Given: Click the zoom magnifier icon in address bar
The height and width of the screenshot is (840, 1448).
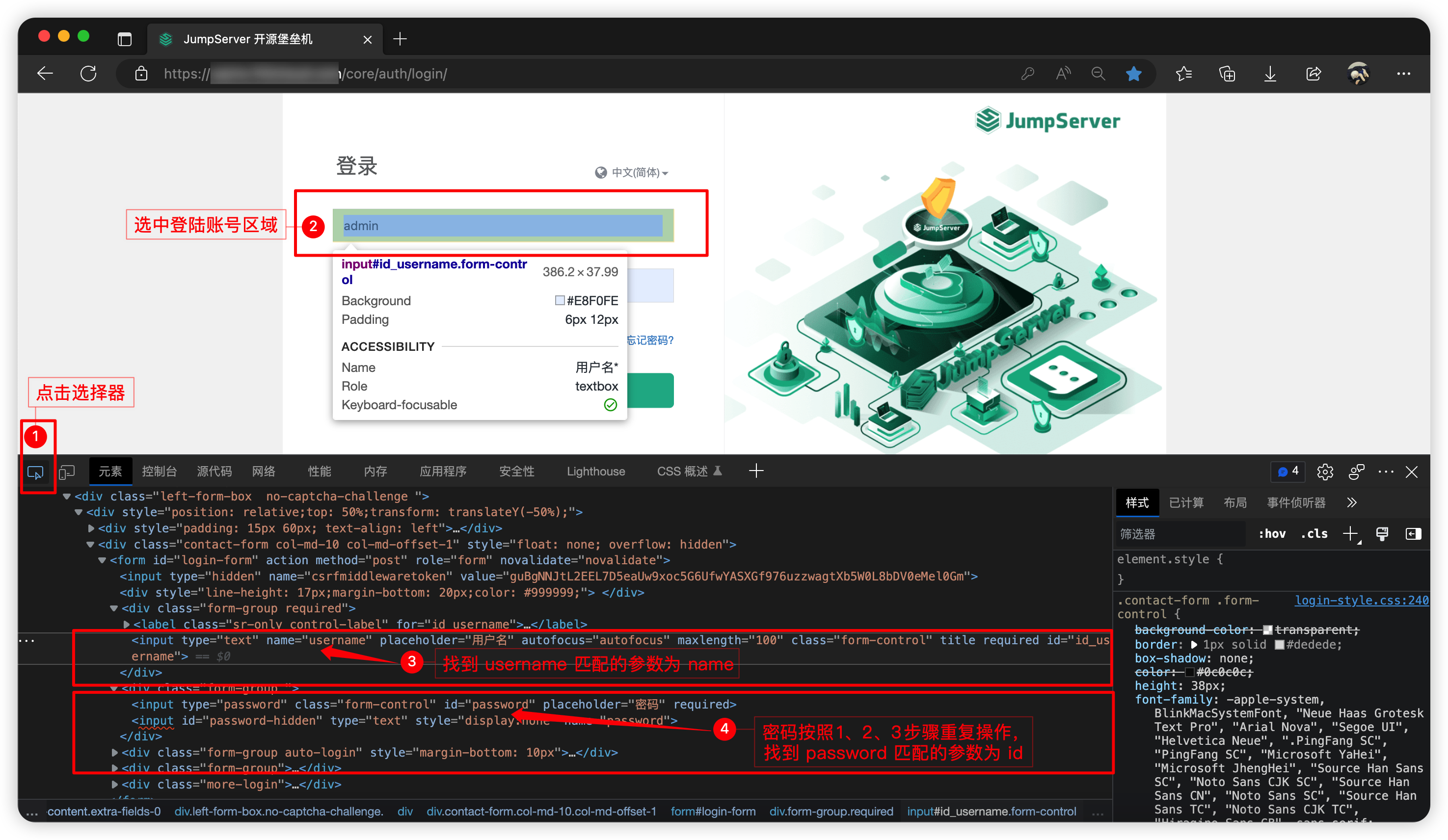Looking at the screenshot, I should pyautogui.click(x=1098, y=74).
